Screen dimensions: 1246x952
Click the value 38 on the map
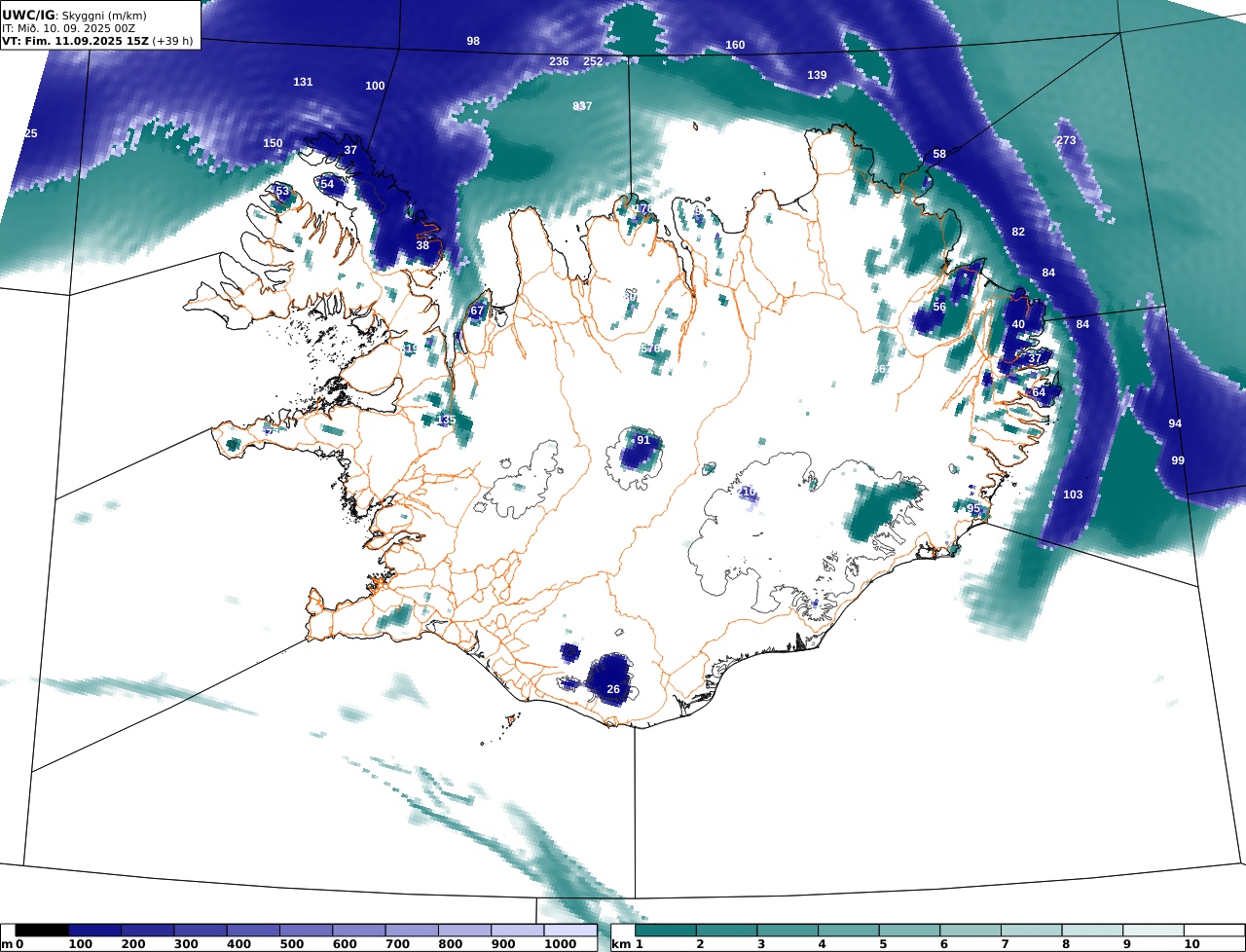point(422,245)
